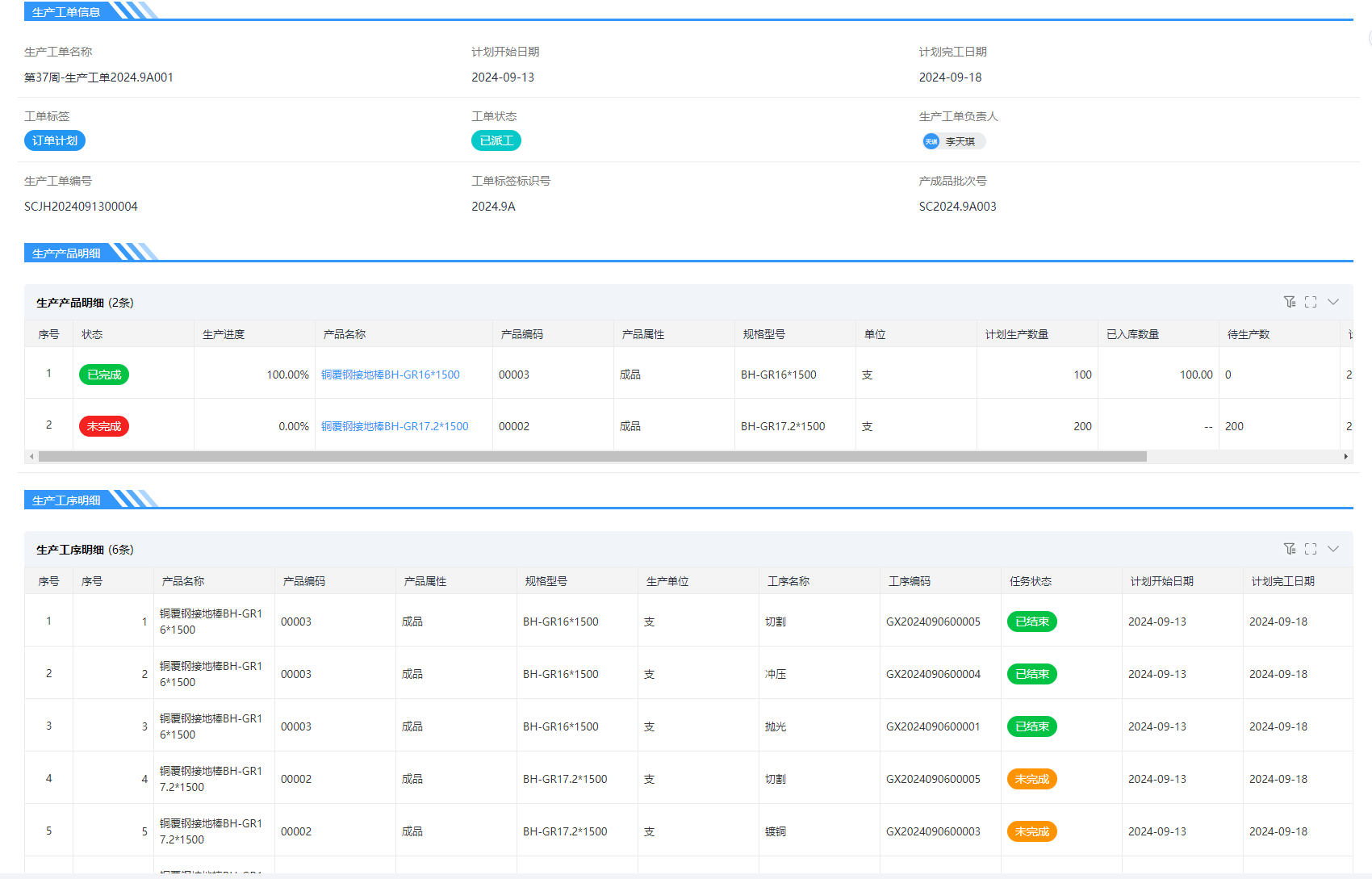
Task: Collapse the 生产工序明细 table chevron
Action: [1333, 549]
